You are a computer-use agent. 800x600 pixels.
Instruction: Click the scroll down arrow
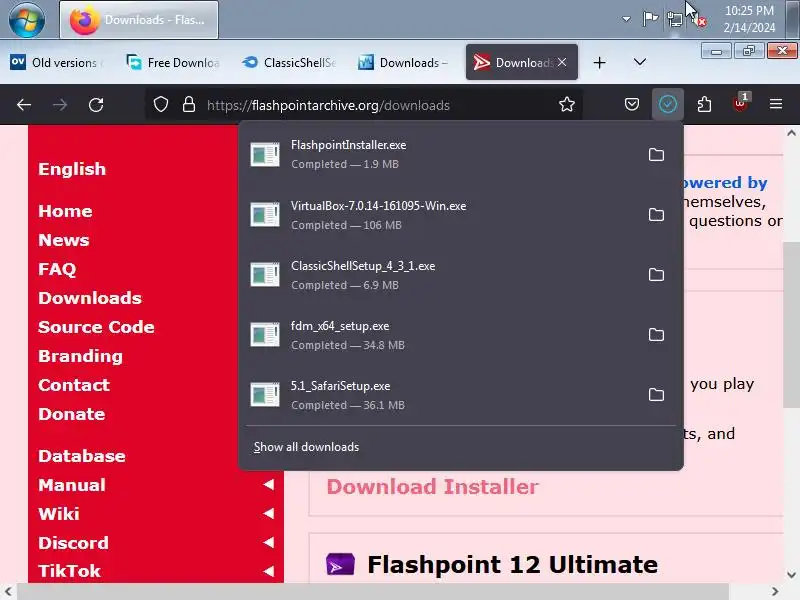[791, 574]
